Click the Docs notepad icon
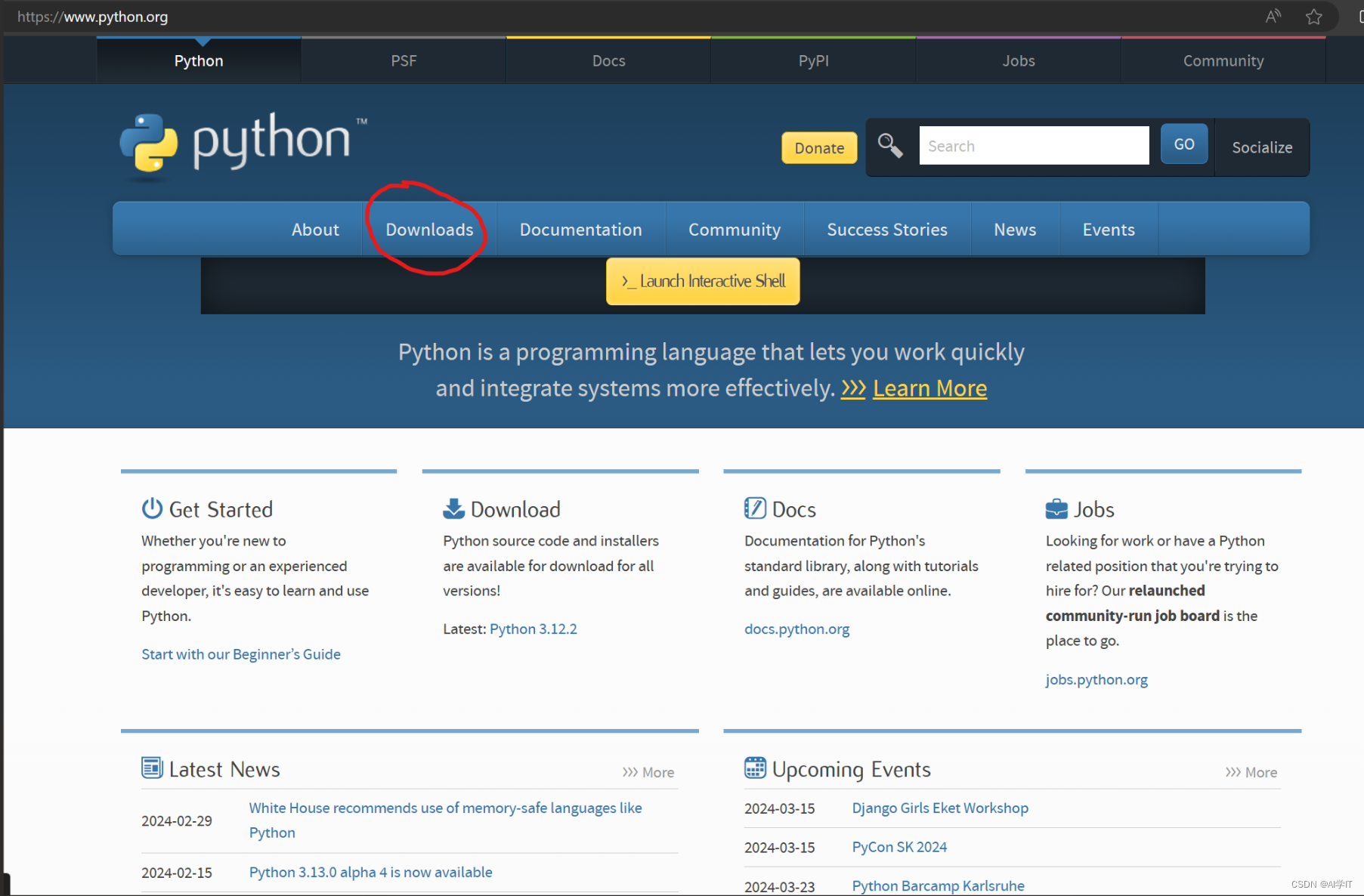 pos(755,508)
